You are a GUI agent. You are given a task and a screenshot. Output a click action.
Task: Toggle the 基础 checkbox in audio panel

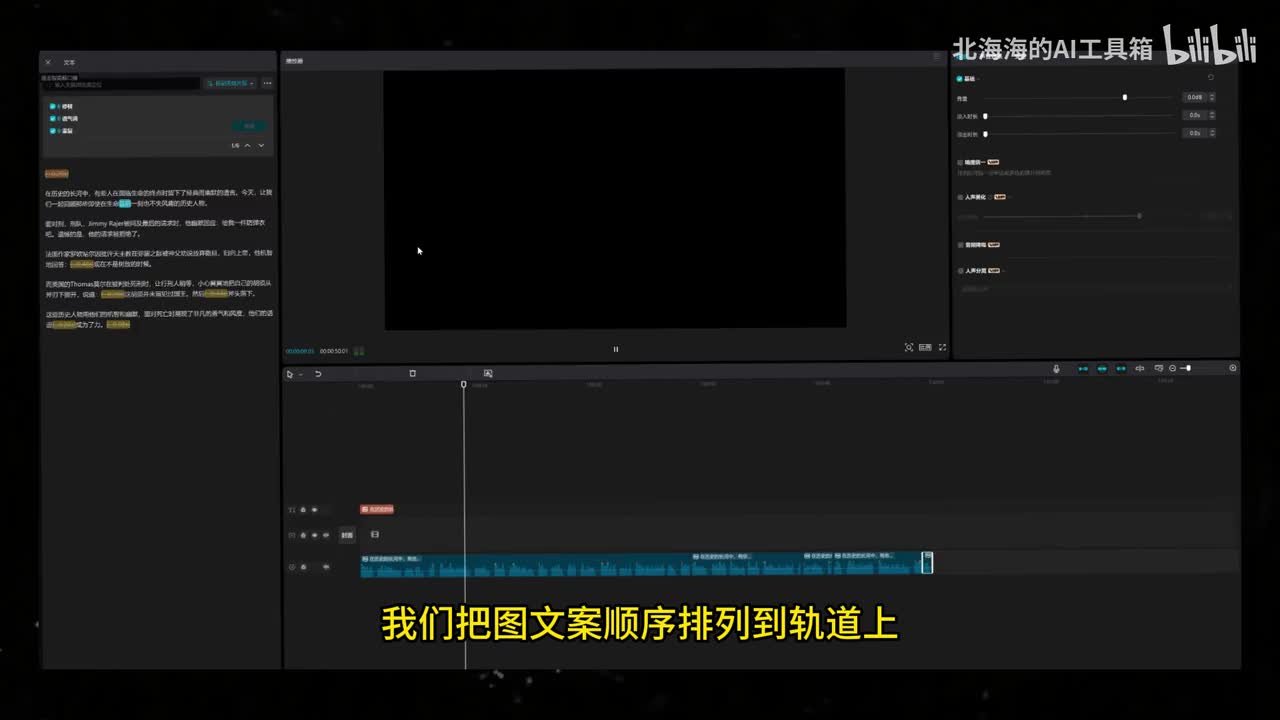coord(960,78)
